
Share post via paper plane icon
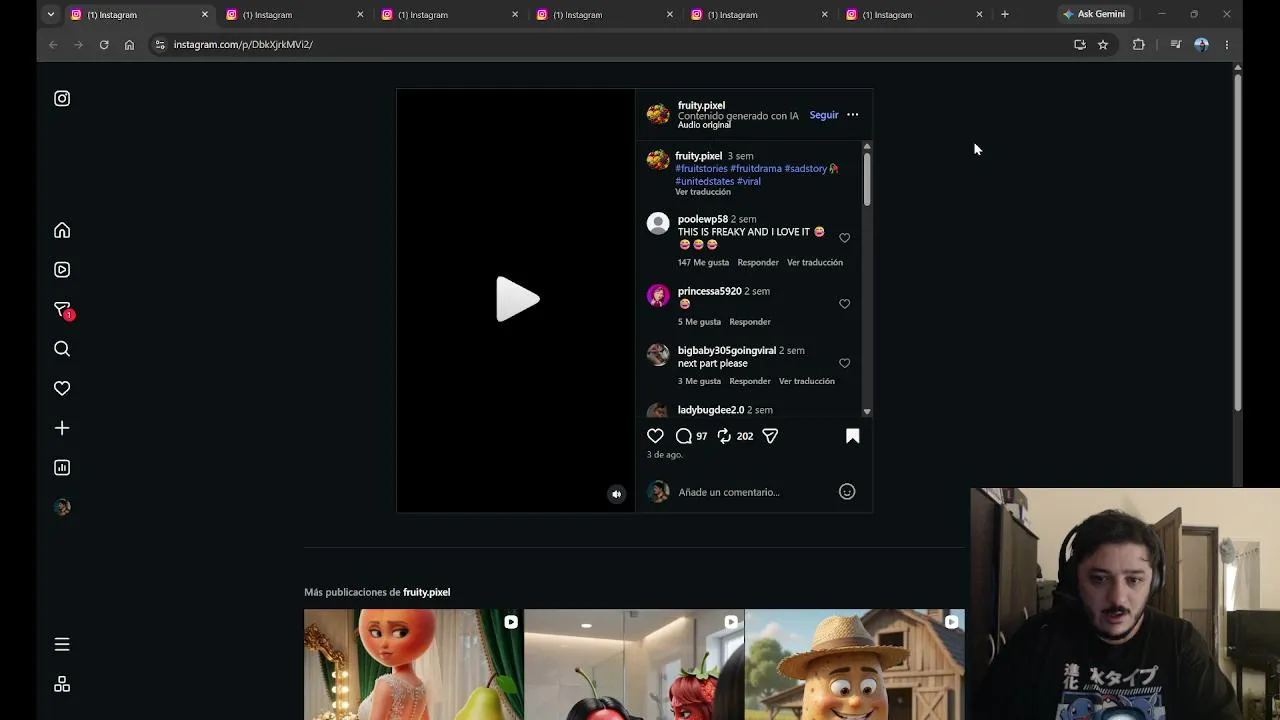coord(770,436)
